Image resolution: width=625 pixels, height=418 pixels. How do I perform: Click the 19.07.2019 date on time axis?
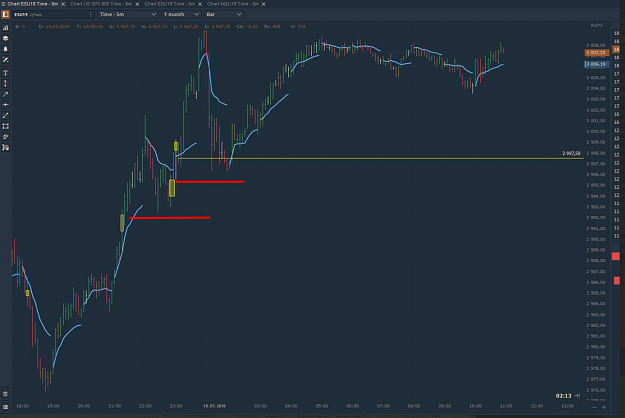click(214, 406)
